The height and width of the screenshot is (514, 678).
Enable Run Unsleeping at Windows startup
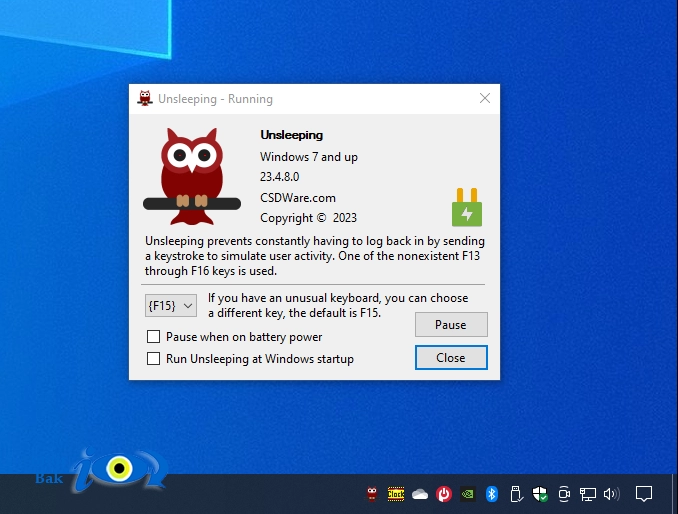(154, 358)
